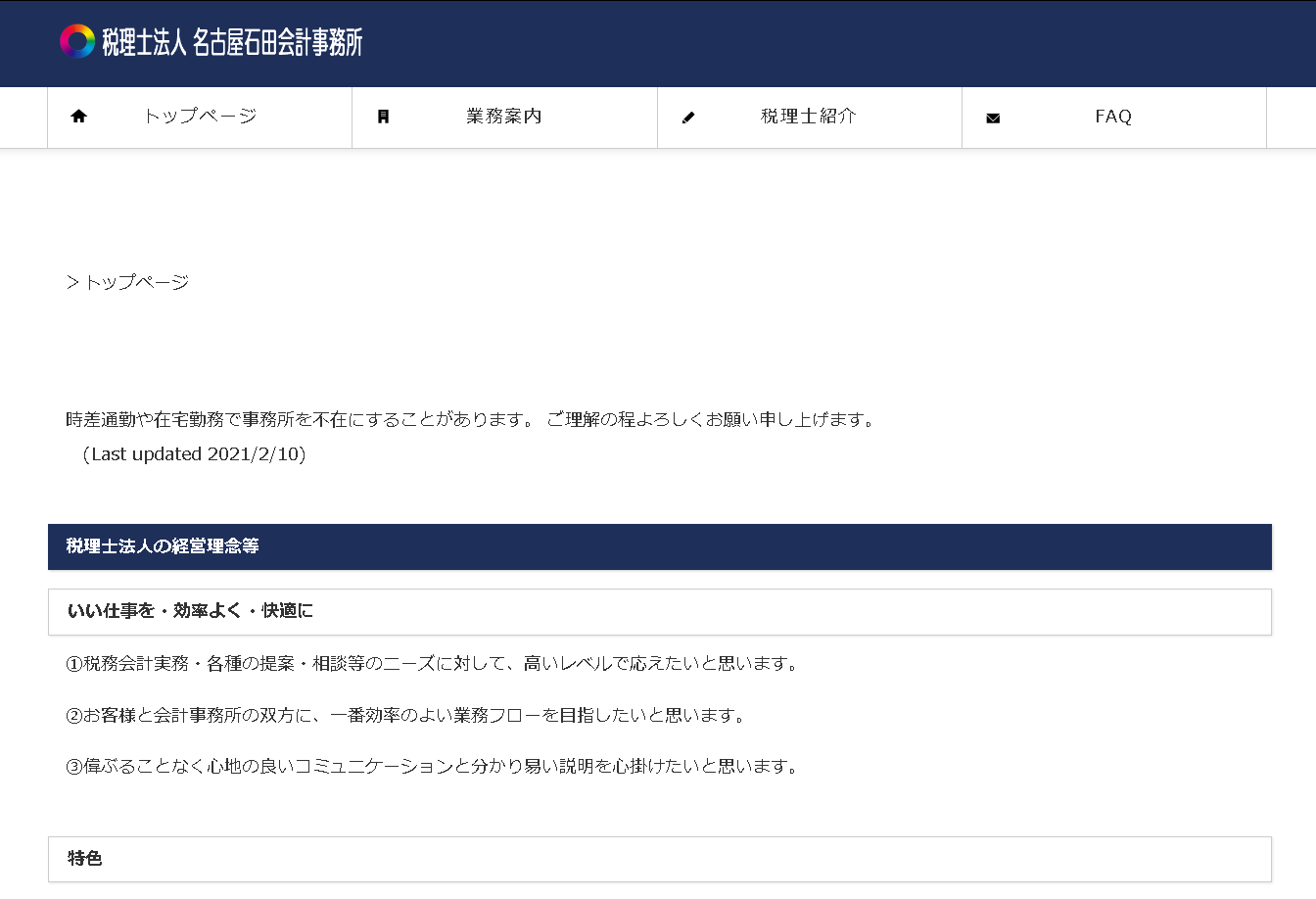Open the トップページ navigation menu item

point(199,116)
